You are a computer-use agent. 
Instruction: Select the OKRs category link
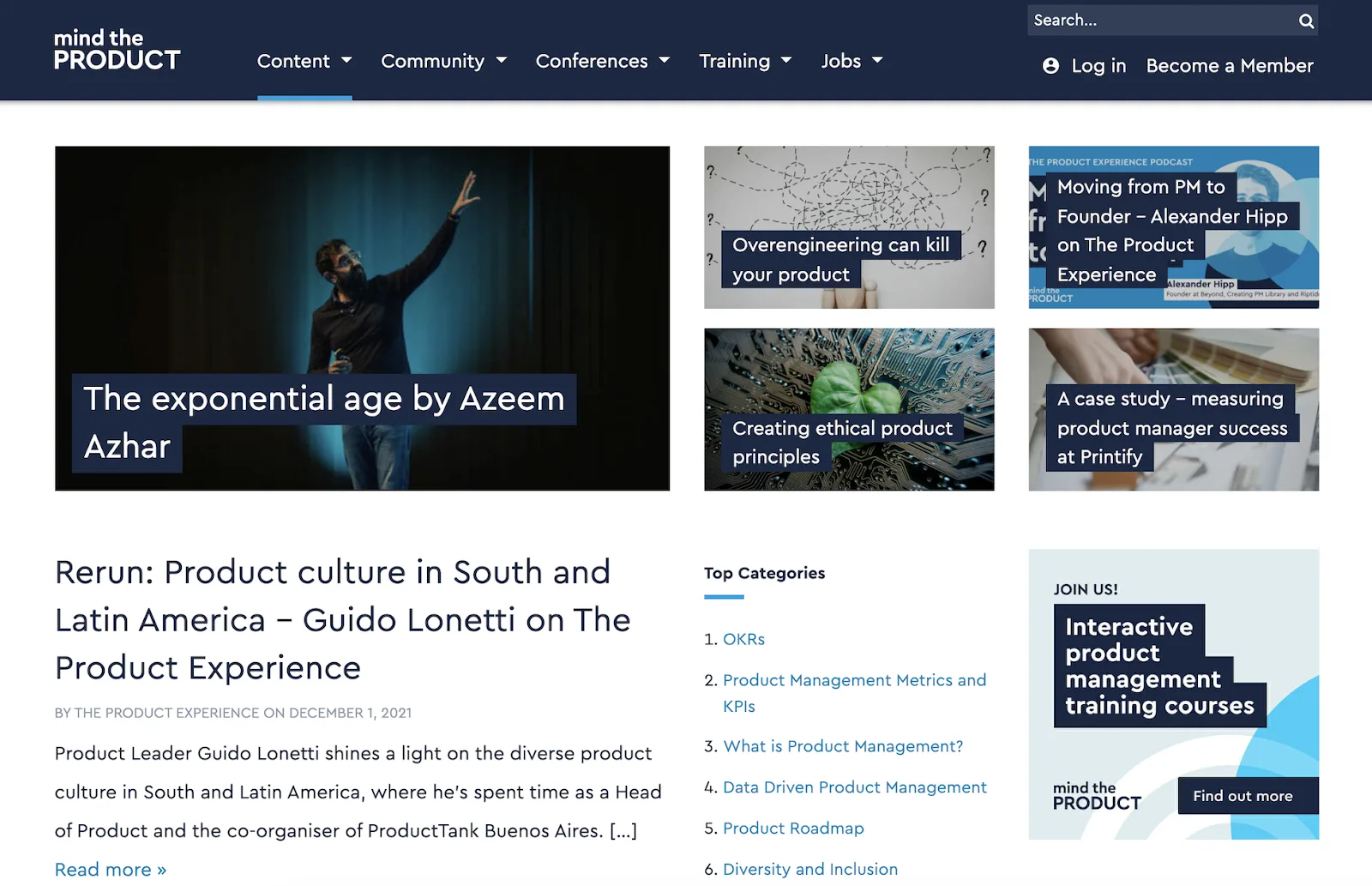click(743, 639)
